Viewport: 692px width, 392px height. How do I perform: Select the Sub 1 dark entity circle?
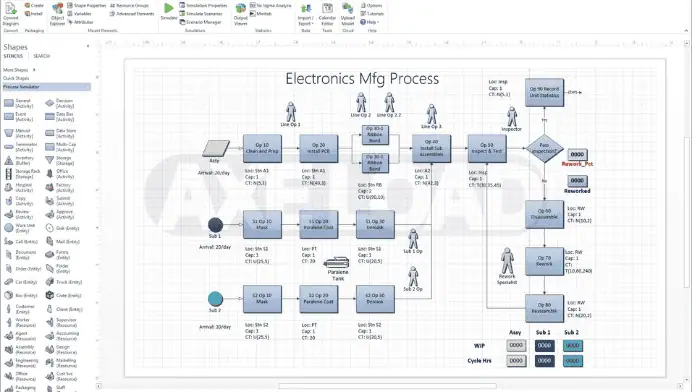[215, 225]
